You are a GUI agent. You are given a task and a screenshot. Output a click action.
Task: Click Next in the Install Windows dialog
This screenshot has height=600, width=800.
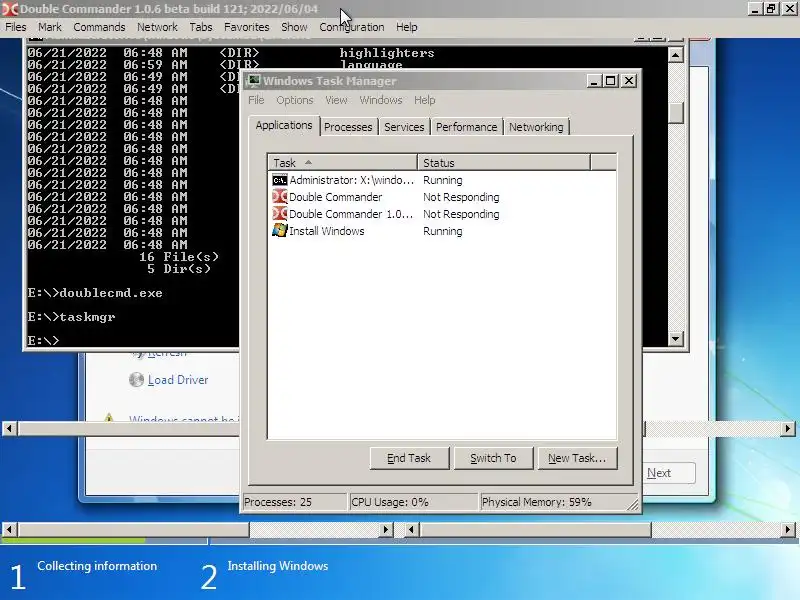668,473
